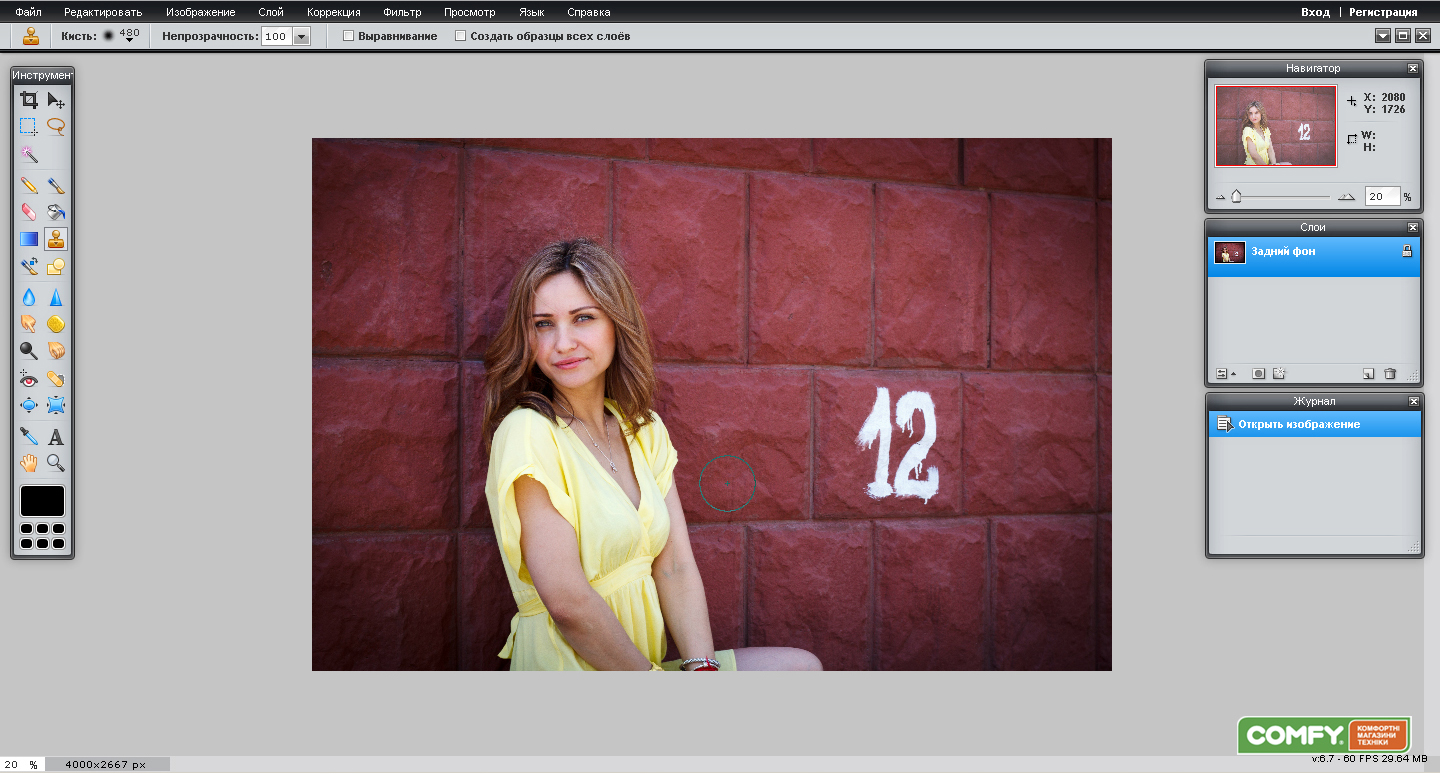The width and height of the screenshot is (1440, 774).
Task: Open the Слой menu
Action: (x=271, y=12)
